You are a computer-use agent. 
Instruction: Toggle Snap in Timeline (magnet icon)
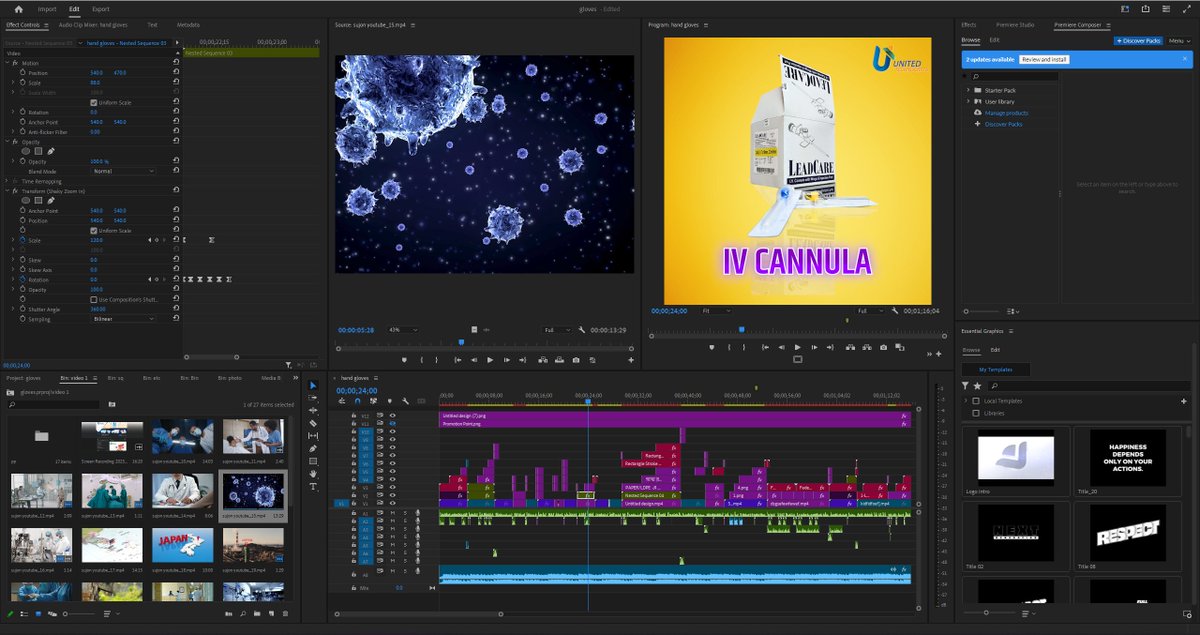pyautogui.click(x=358, y=401)
